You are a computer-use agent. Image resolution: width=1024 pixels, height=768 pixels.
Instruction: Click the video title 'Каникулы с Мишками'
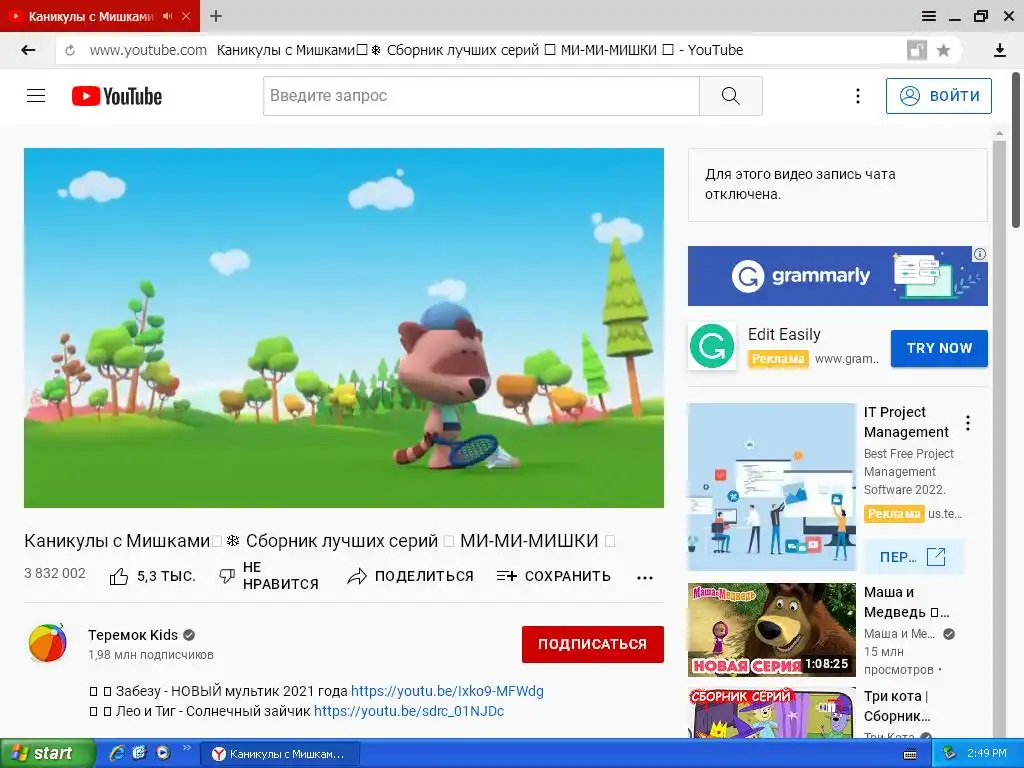click(320, 541)
